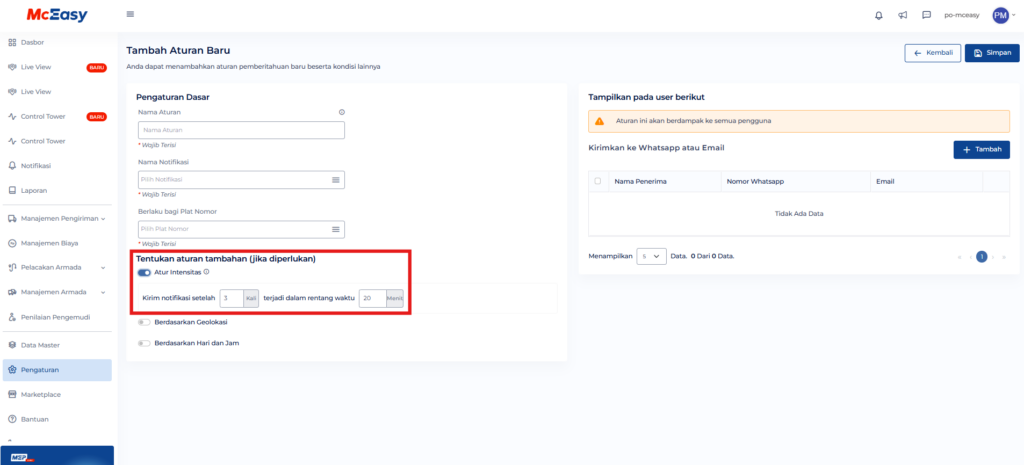
Task: Click the megaphone announcement icon
Action: click(903, 16)
